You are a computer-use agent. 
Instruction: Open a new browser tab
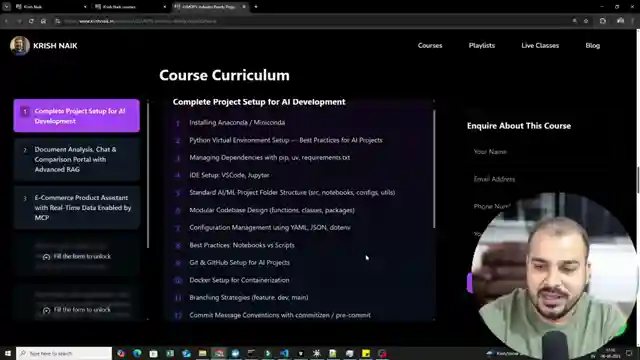(256, 7)
